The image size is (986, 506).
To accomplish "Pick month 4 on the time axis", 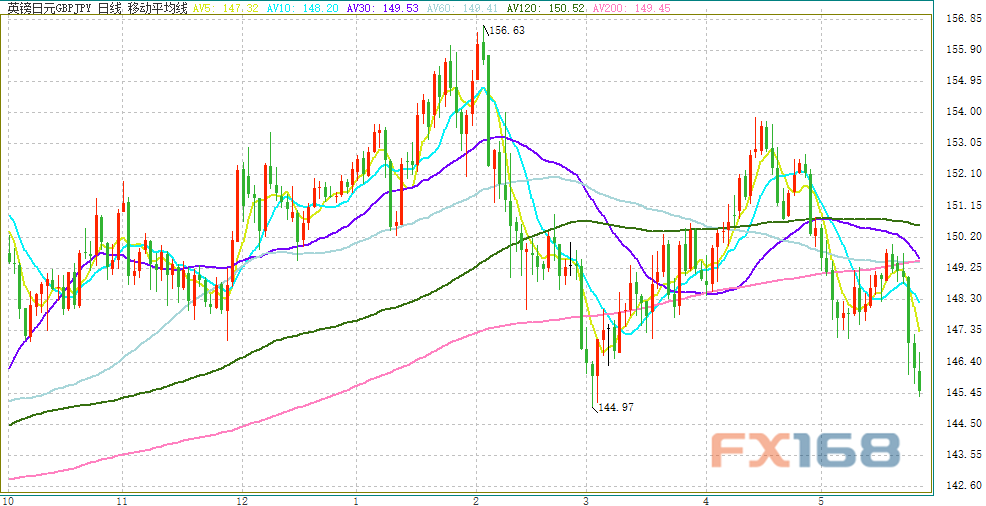I will click(705, 498).
